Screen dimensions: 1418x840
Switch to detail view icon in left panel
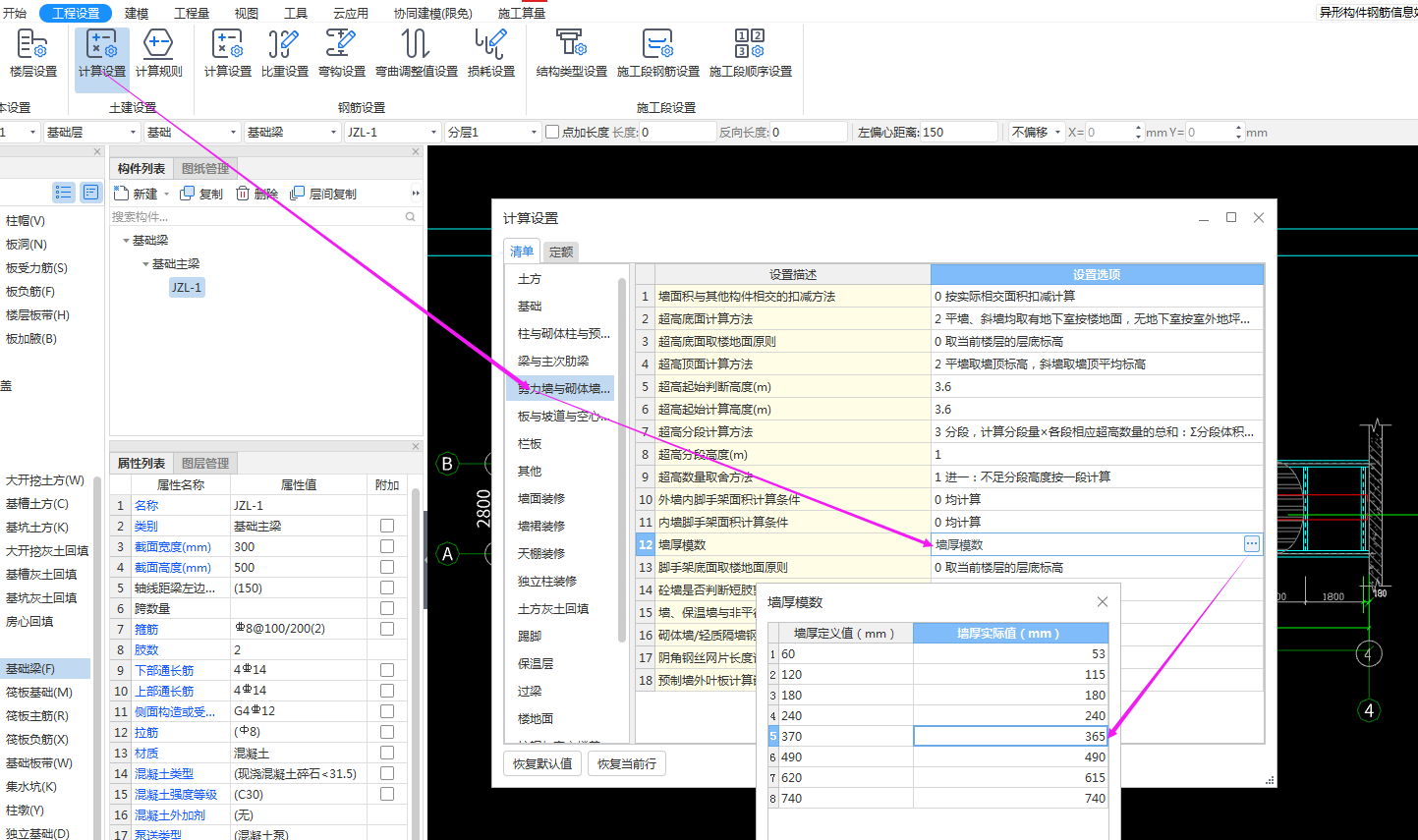click(x=91, y=193)
